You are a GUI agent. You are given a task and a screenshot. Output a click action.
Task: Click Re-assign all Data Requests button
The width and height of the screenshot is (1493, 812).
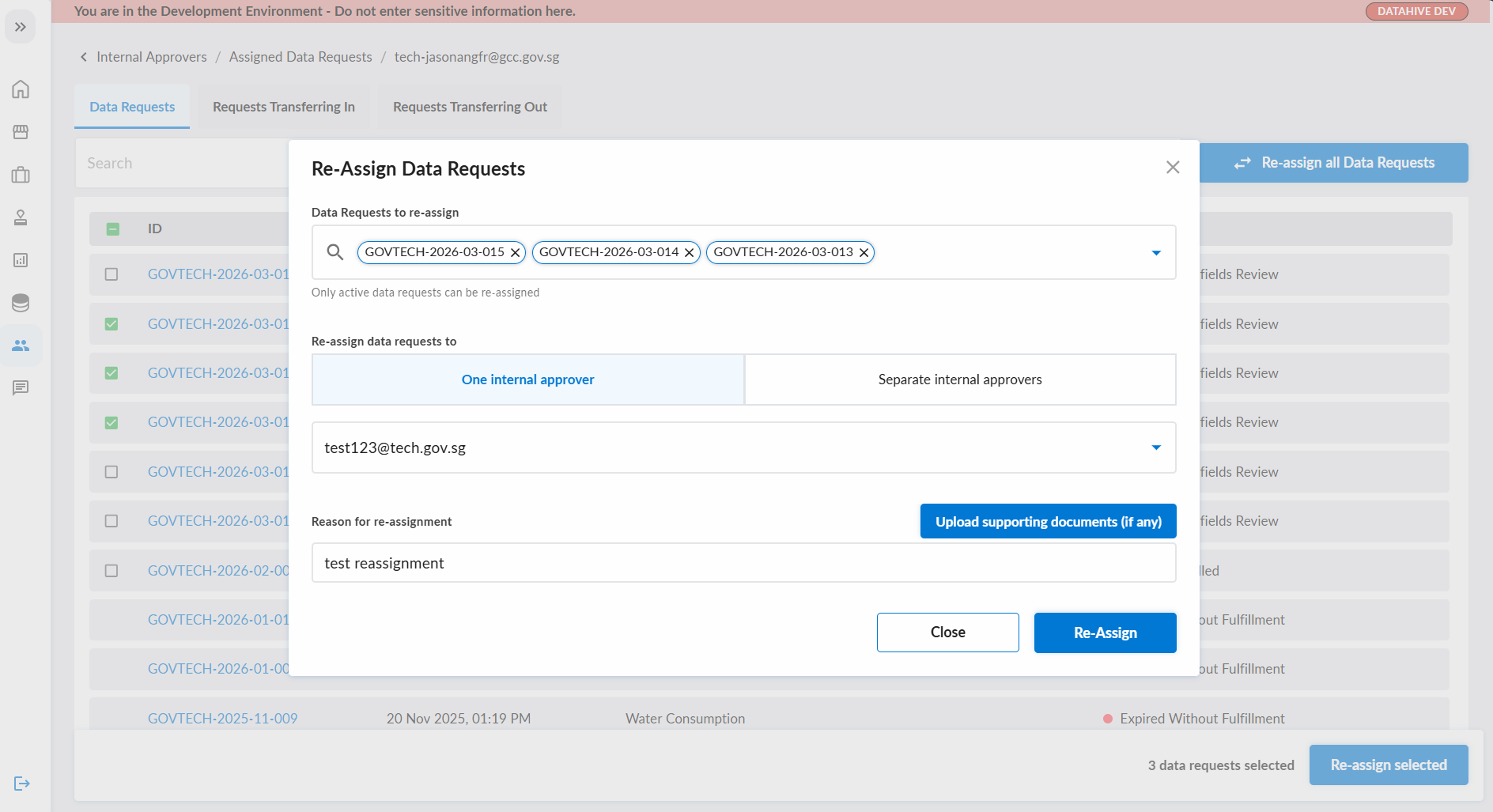point(1334,163)
